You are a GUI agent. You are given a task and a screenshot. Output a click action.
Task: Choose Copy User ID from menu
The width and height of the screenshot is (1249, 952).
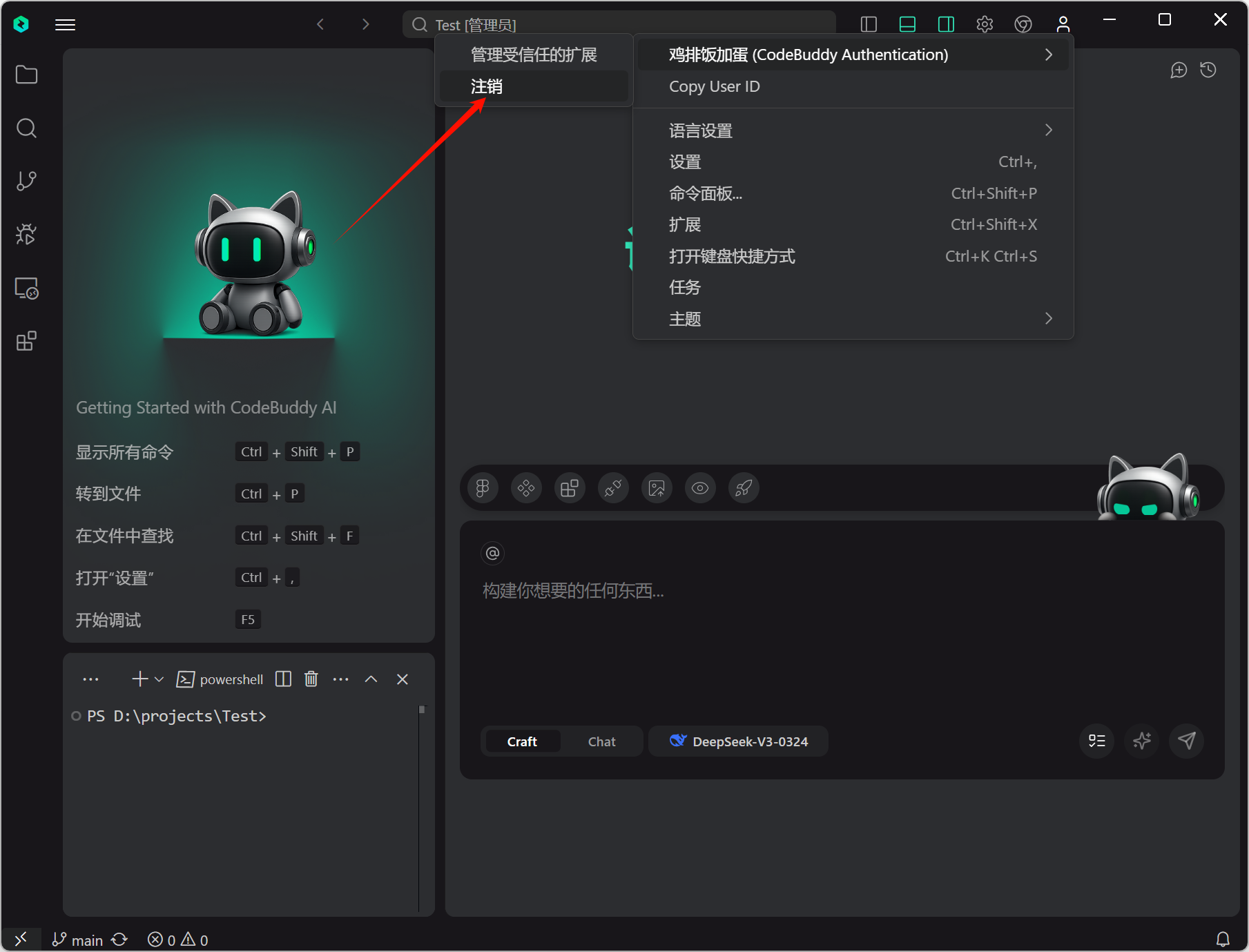714,86
